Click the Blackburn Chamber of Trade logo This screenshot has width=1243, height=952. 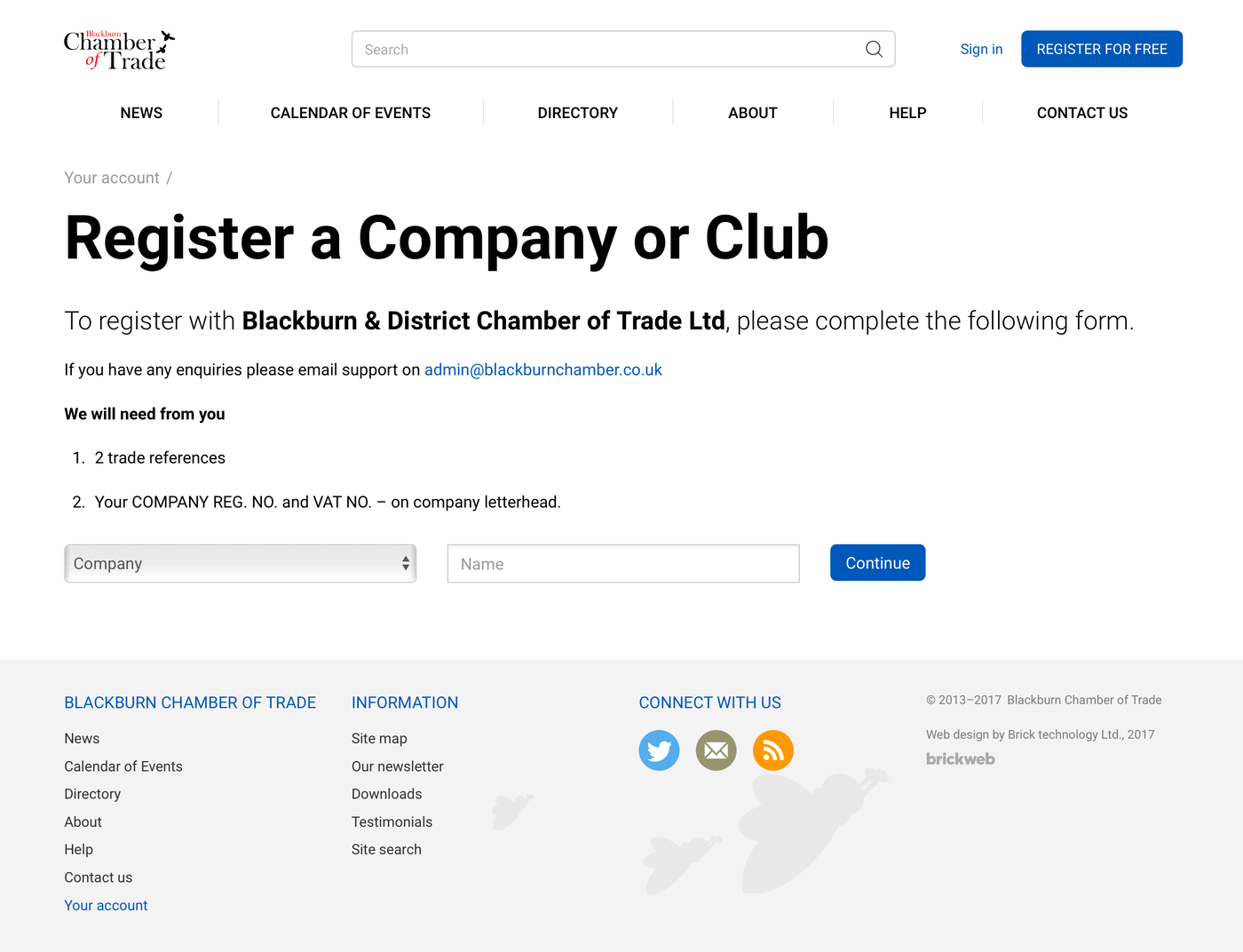(119, 50)
